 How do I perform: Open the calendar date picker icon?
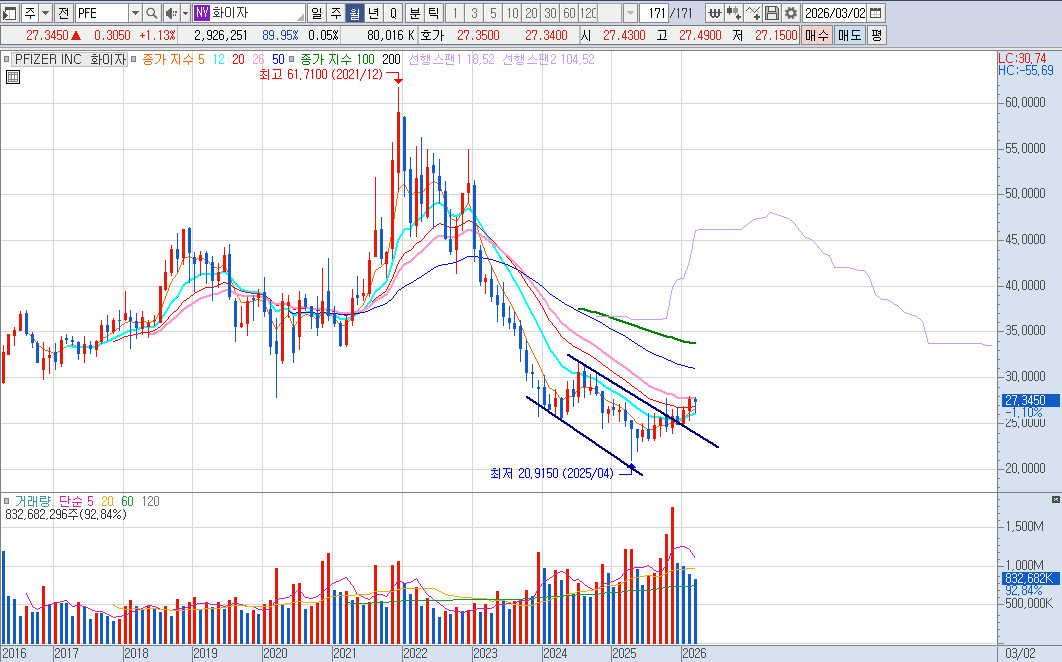[x=876, y=13]
